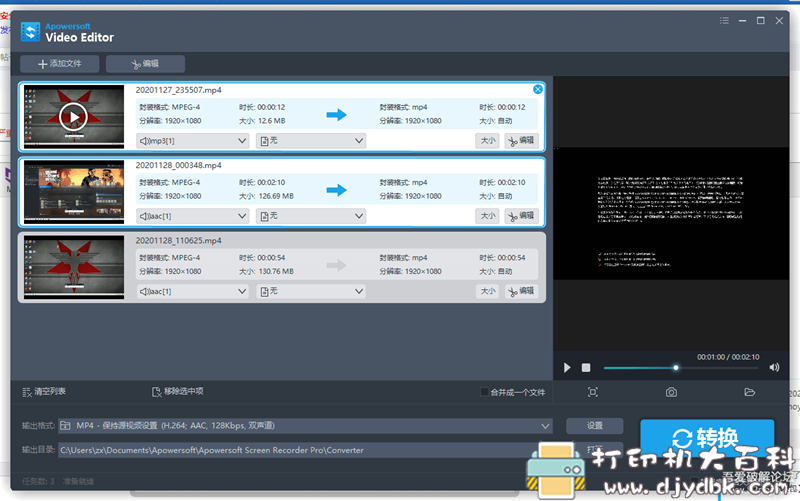Clear the file list (清空列表)
This screenshot has height=501, width=800.
pyautogui.click(x=44, y=392)
